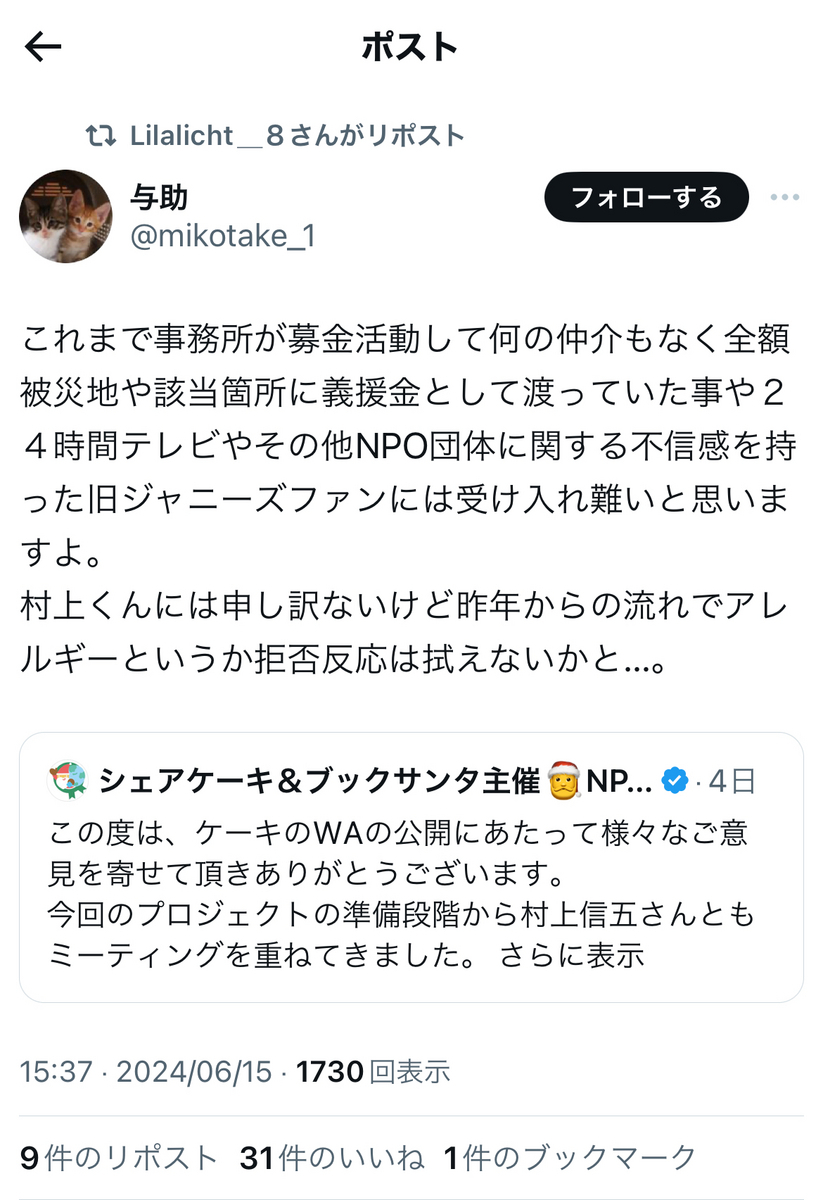View the 9件のリポスト list
Image resolution: width=823 pixels, height=1200 pixels.
[x=119, y=1158]
